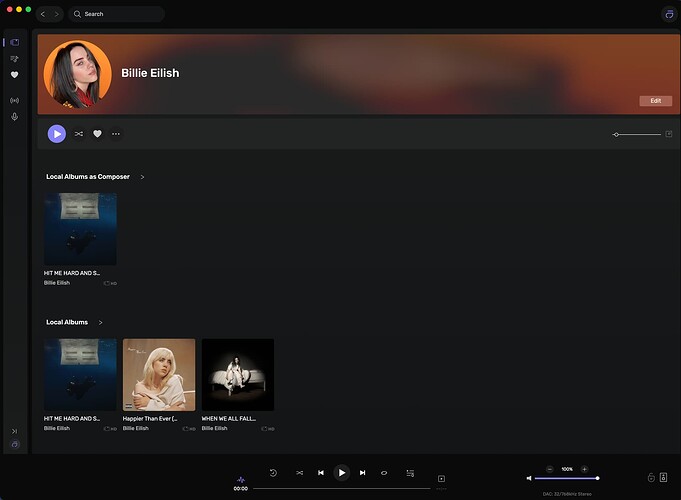Click the replay history icon in player
Viewport: 681px width, 500px height.
(273, 473)
